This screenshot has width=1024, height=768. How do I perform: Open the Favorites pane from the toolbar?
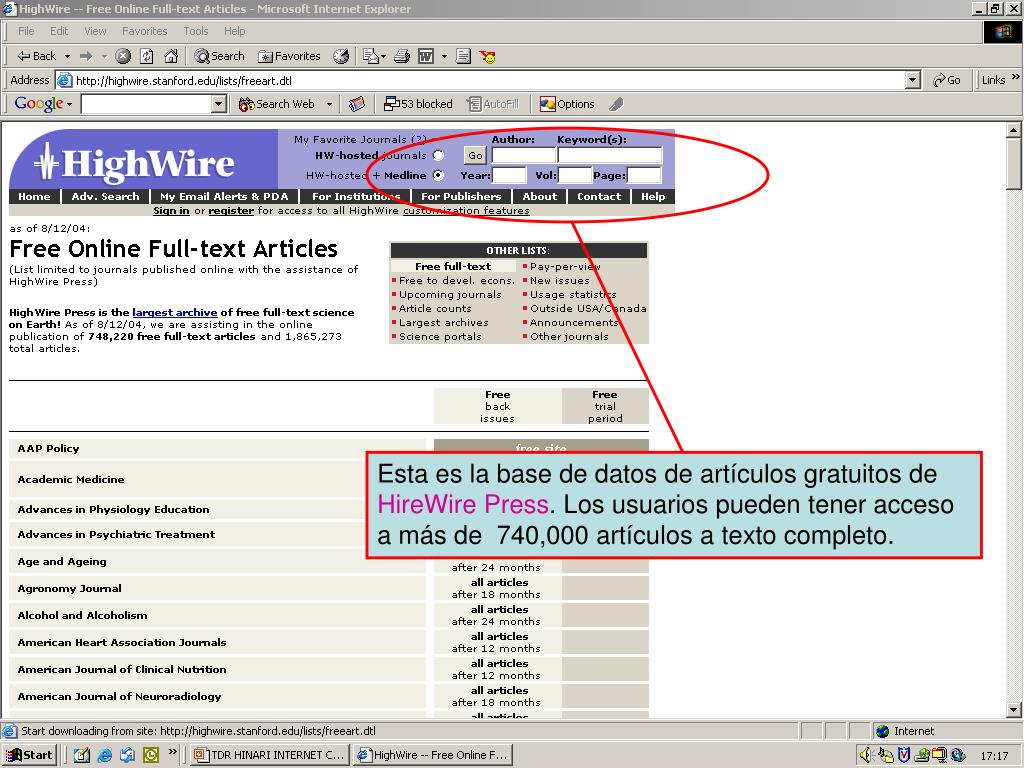point(289,56)
